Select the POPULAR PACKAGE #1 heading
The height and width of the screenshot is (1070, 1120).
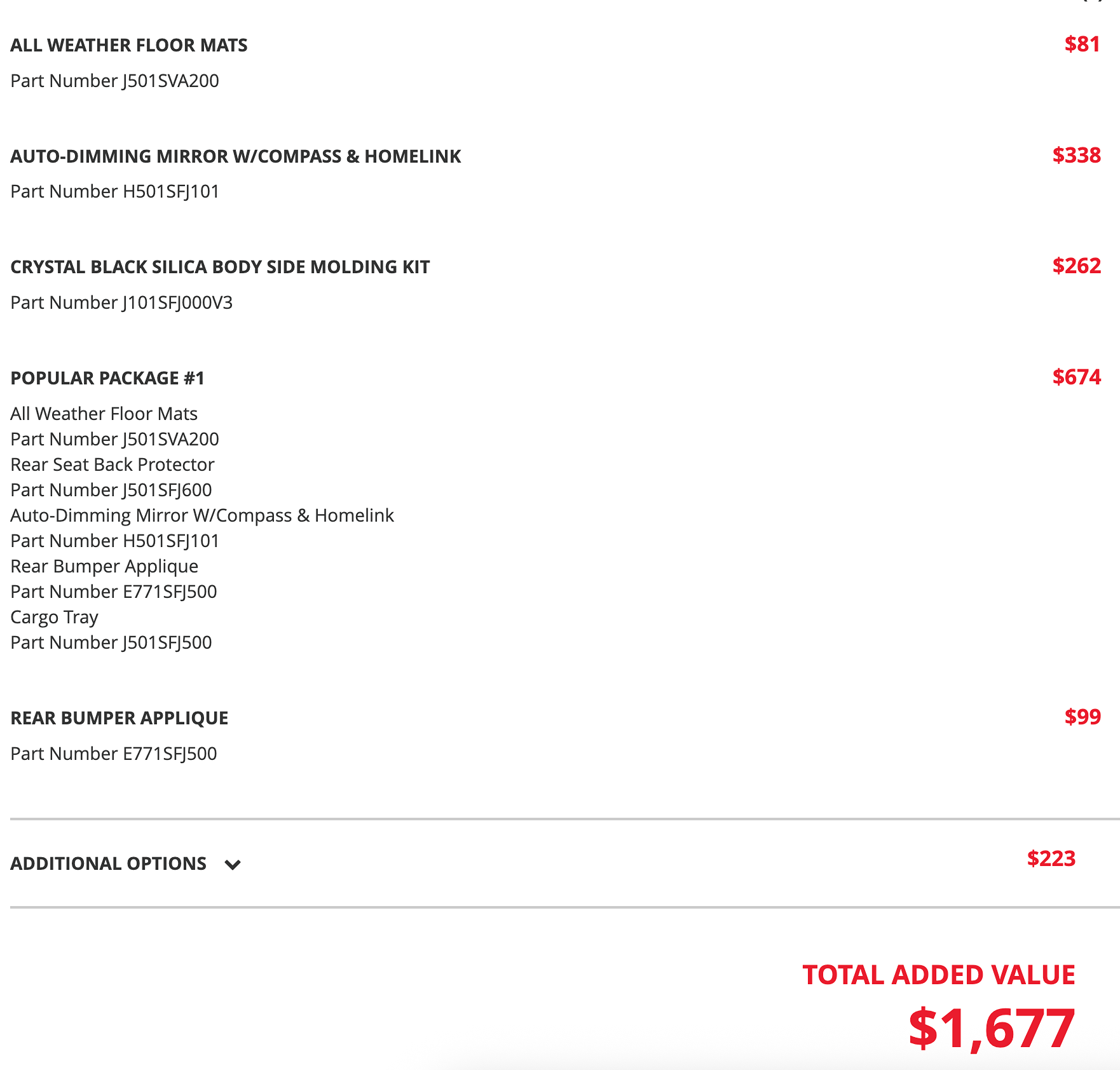107,378
